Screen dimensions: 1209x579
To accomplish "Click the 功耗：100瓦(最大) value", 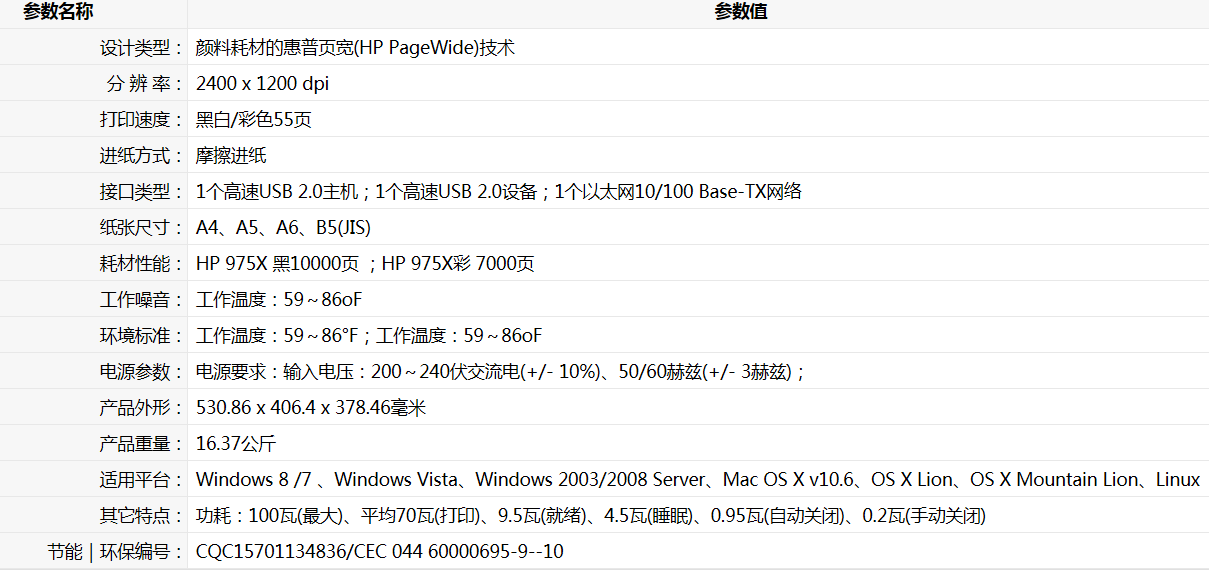I will click(591, 515).
